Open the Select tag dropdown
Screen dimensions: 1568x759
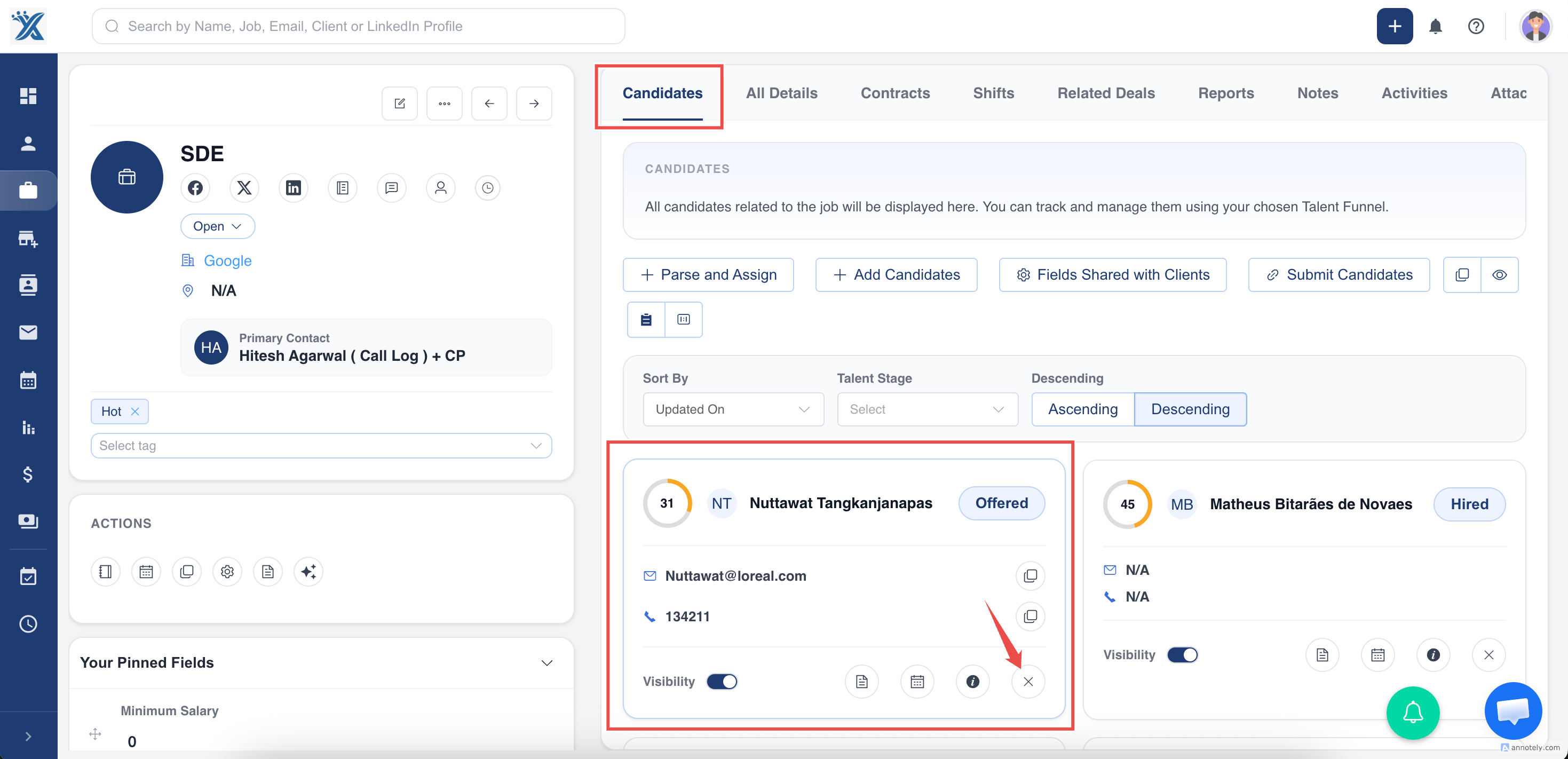coord(321,446)
